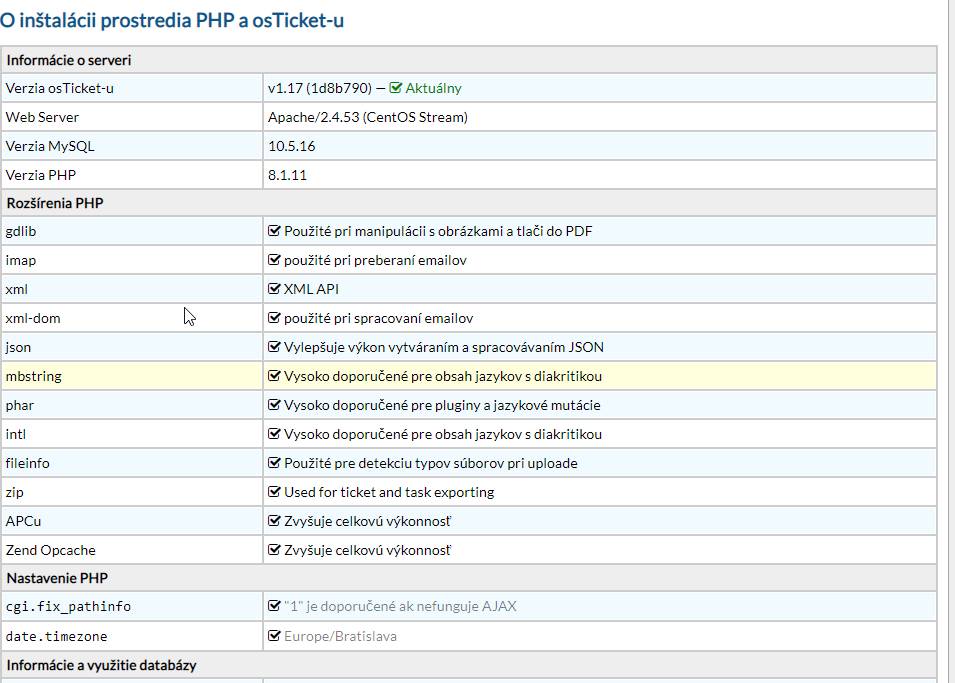Click the cgi.fix_pathinfo setting name
The image size is (955, 683).
[68, 606]
